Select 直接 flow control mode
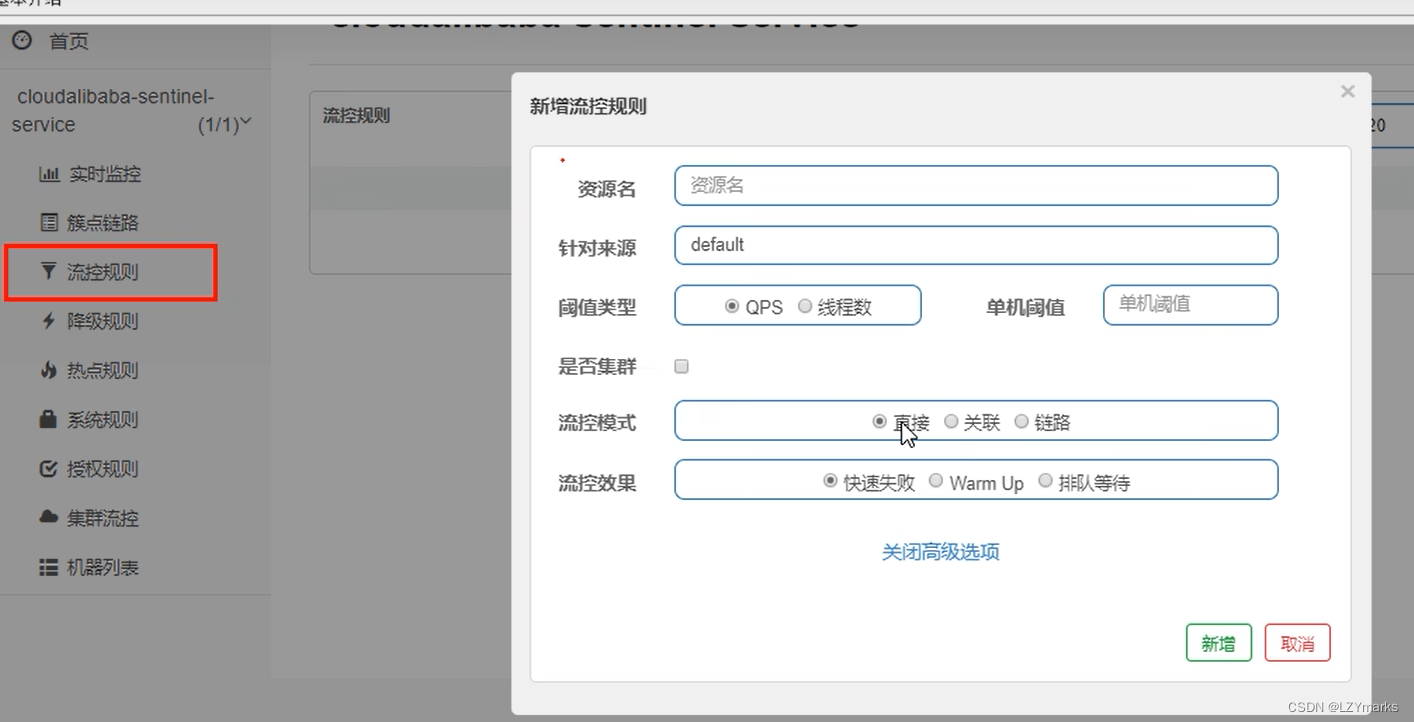 pyautogui.click(x=879, y=422)
